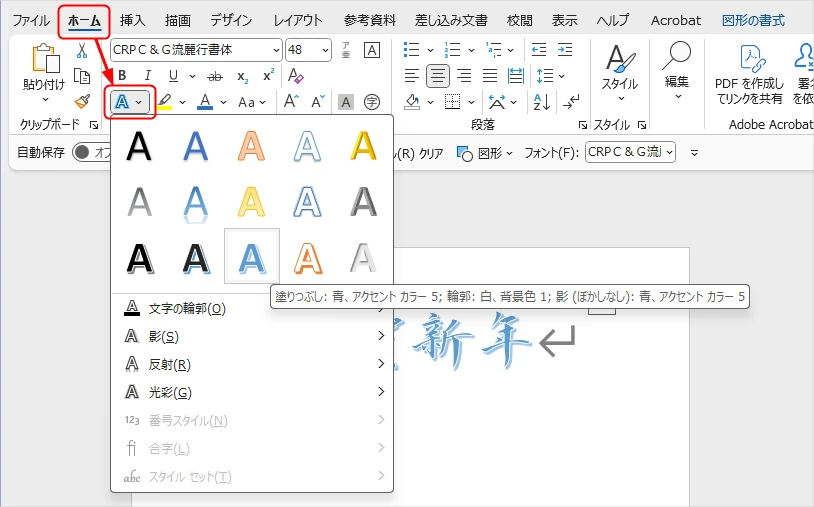This screenshot has width=814, height=507.
Task: Click the phonetic guide (ruby) icon
Action: click(x=346, y=50)
